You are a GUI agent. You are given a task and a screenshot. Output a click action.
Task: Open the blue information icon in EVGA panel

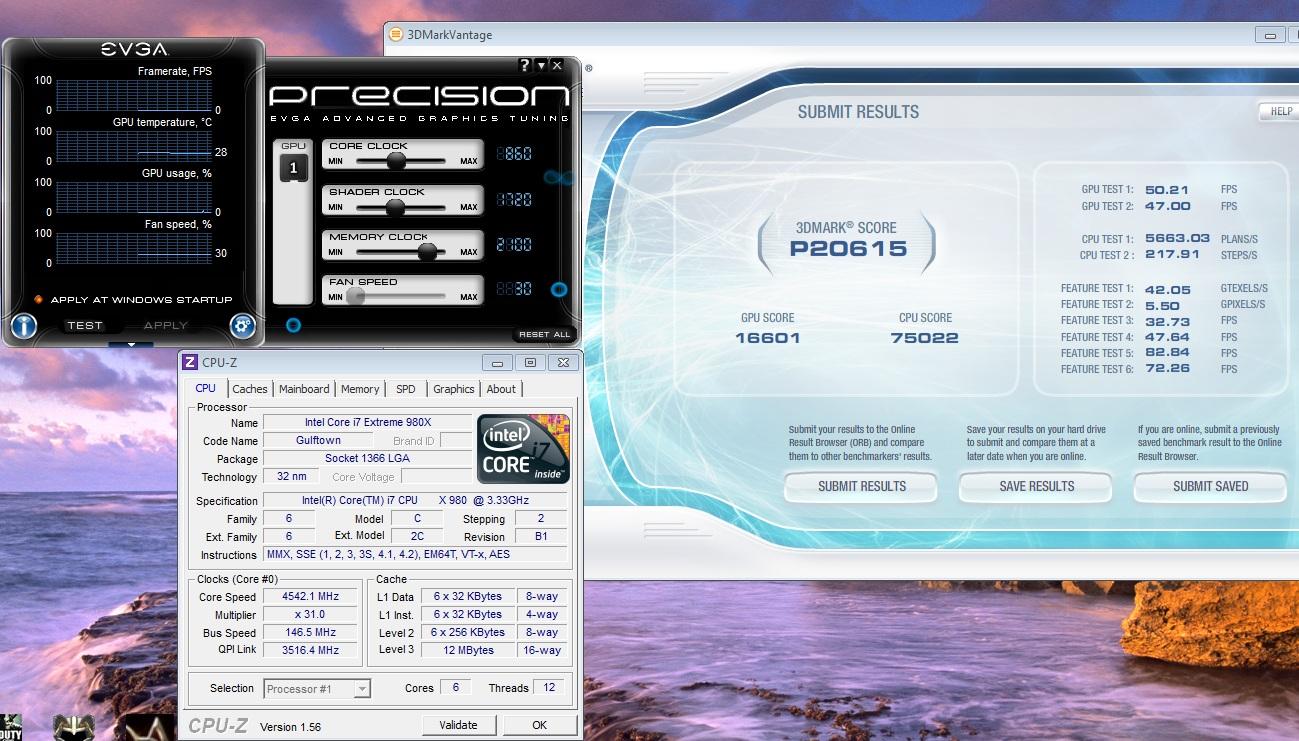pyautogui.click(x=24, y=326)
